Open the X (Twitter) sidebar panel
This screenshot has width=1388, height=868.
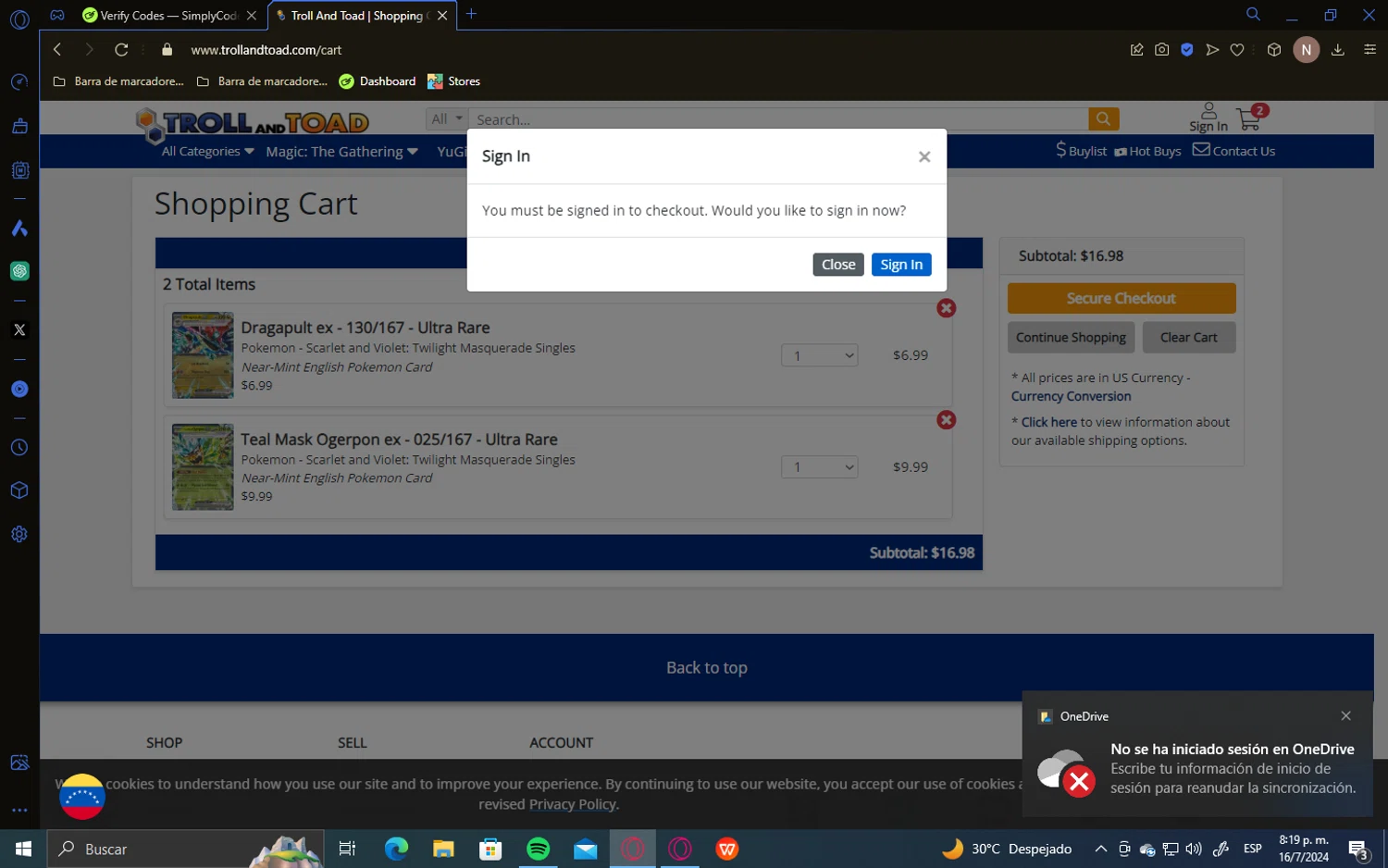(x=19, y=329)
